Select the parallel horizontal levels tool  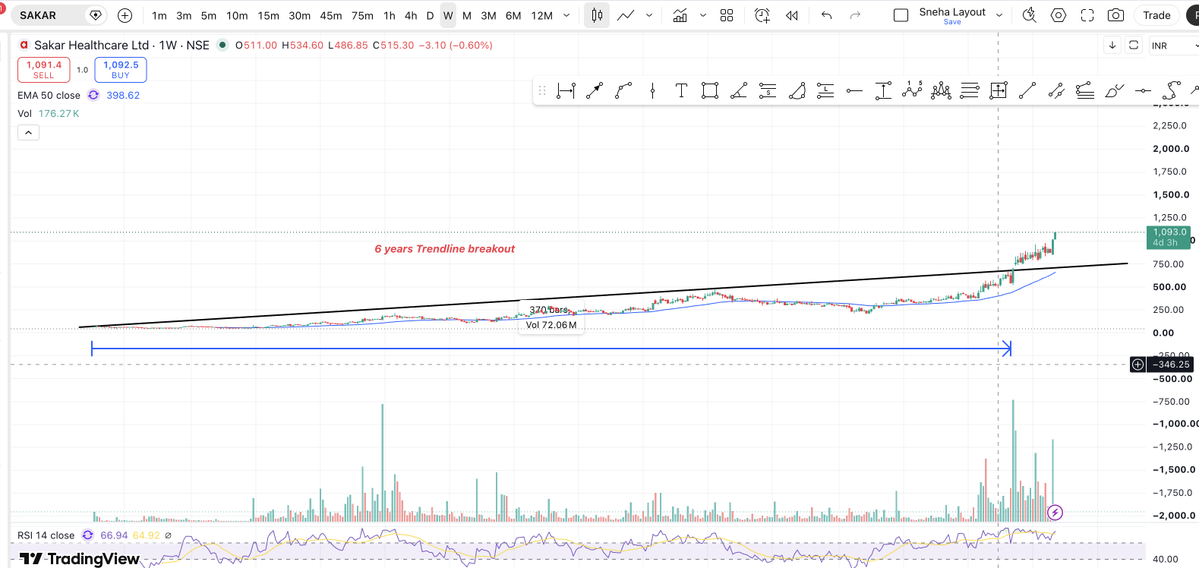[x=970, y=91]
